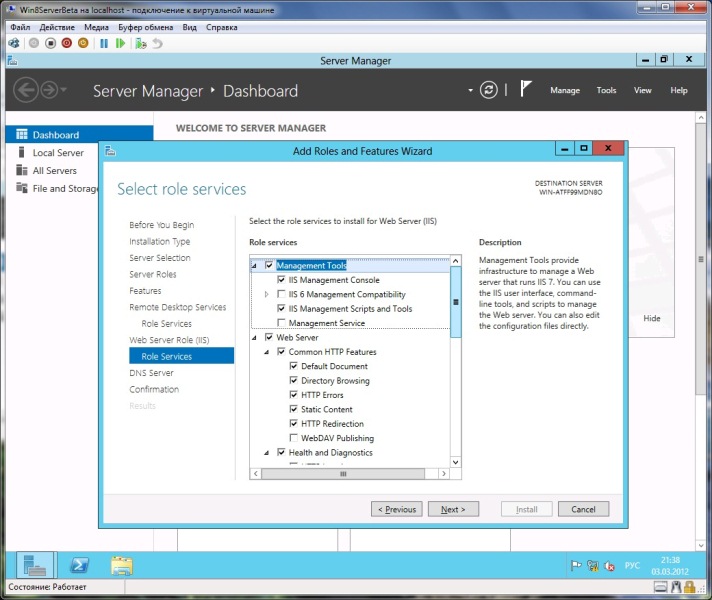Open the Tools menu in Server Manager
The image size is (712, 600).
pos(606,90)
